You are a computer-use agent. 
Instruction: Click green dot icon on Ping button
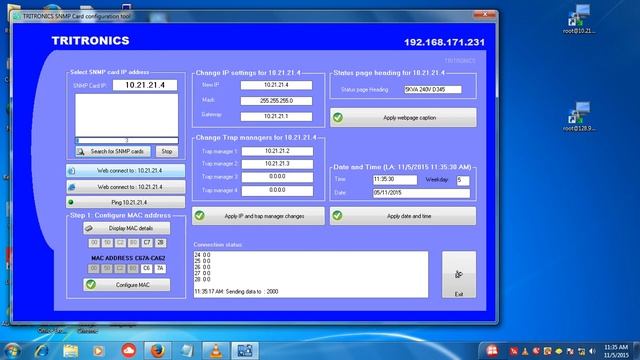[x=71, y=202]
